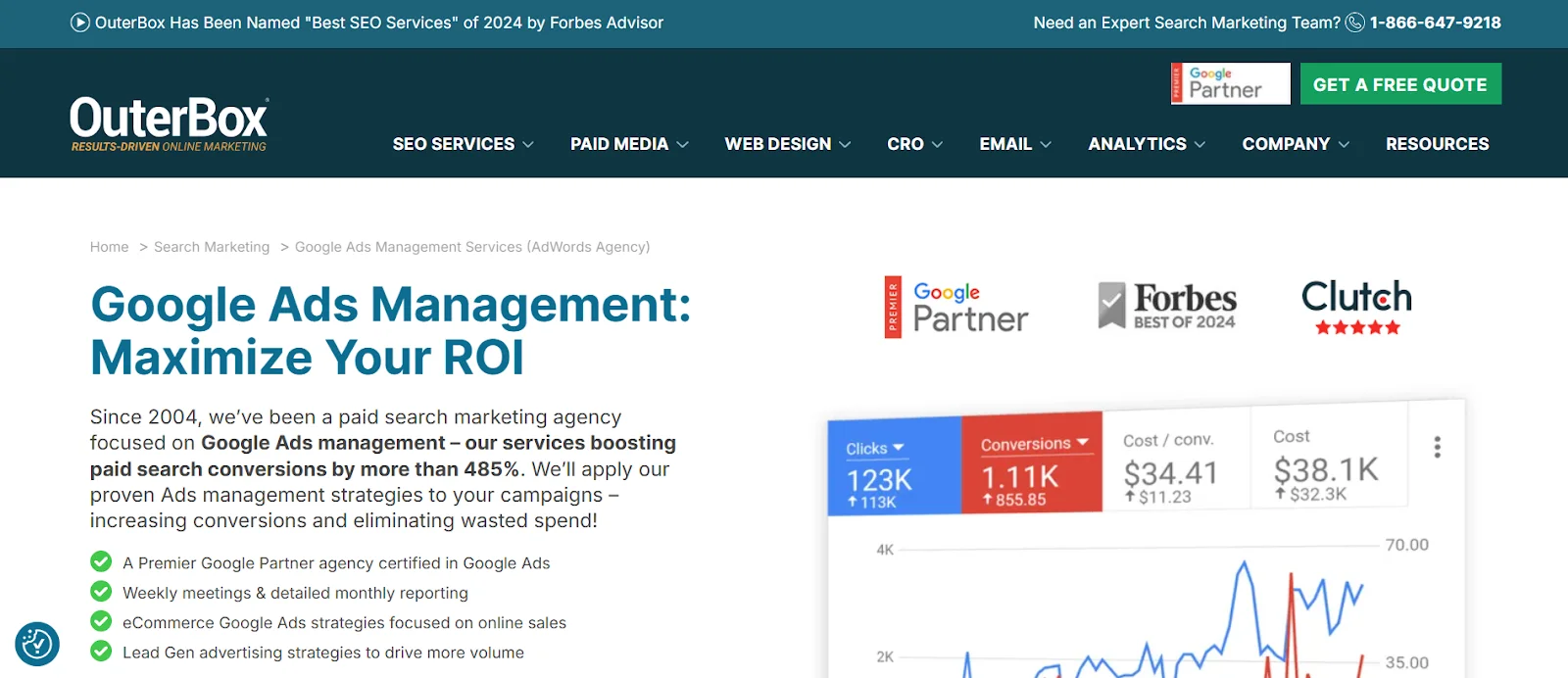Image resolution: width=1568 pixels, height=678 pixels.
Task: Open the Conversions metric dropdown arrow
Action: tap(1083, 443)
